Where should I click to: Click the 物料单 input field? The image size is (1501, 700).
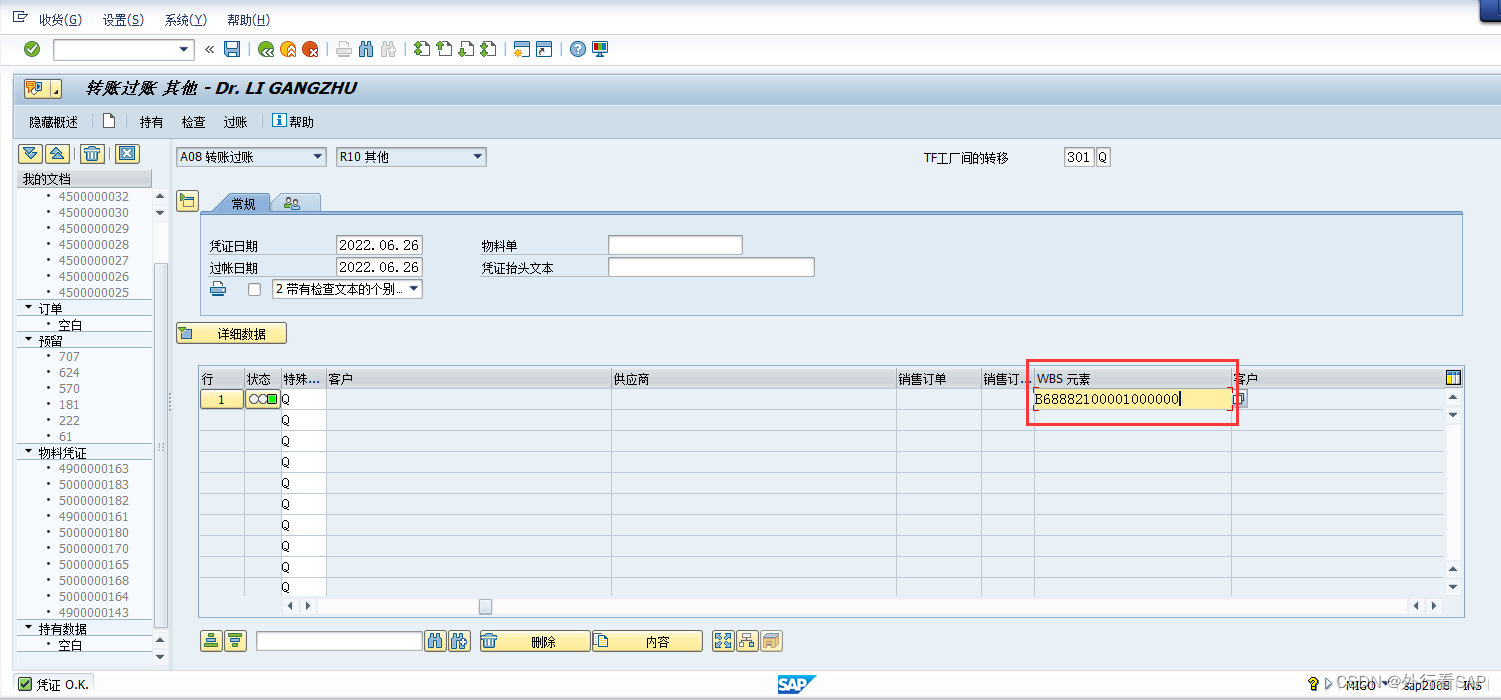coord(675,244)
